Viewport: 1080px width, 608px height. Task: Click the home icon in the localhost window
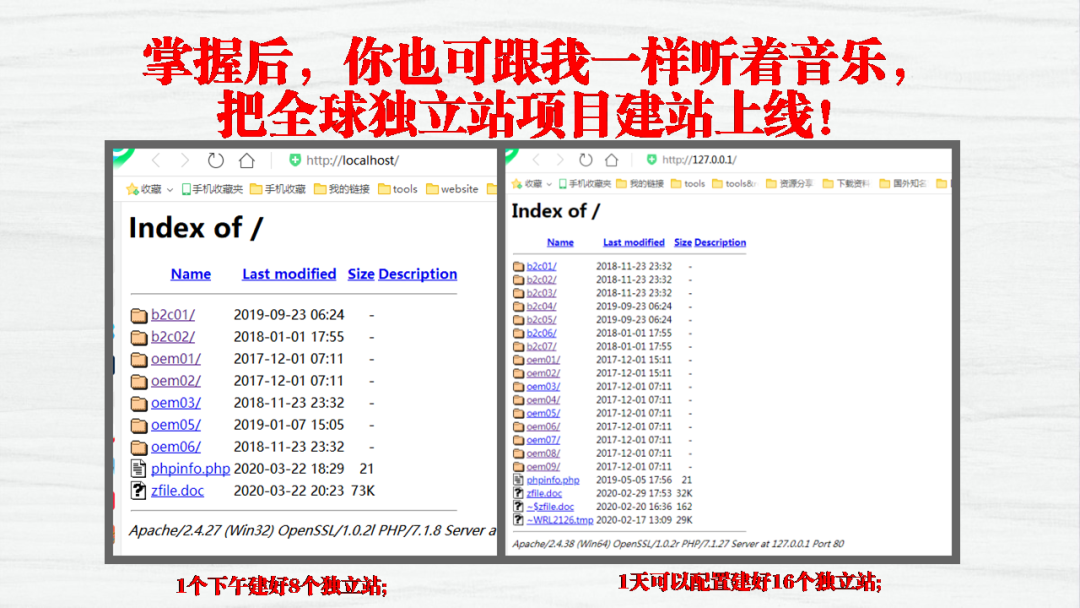tap(245, 160)
